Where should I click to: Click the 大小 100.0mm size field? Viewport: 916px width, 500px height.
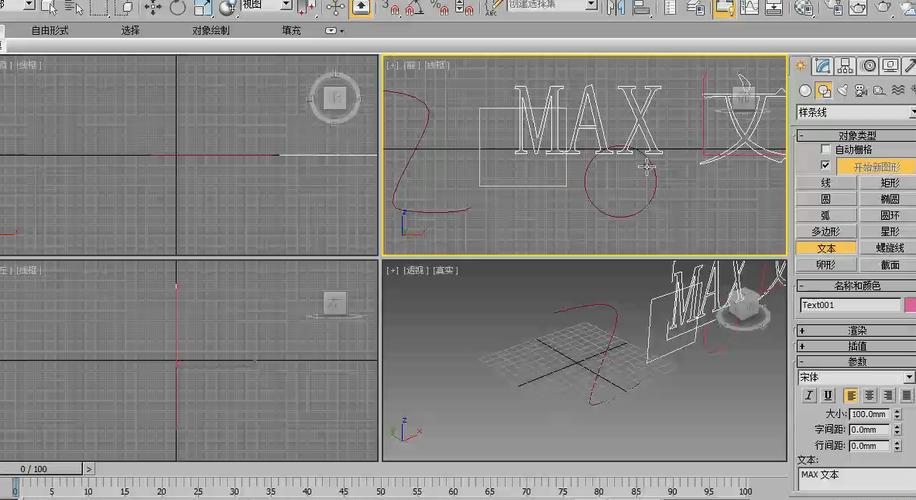coord(869,414)
